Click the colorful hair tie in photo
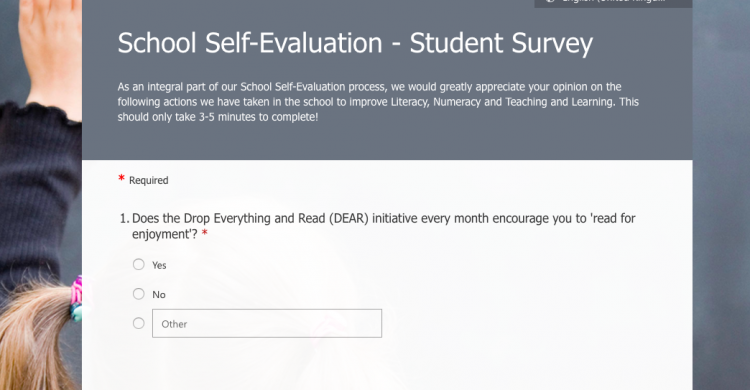750x390 pixels. pyautogui.click(x=77, y=298)
